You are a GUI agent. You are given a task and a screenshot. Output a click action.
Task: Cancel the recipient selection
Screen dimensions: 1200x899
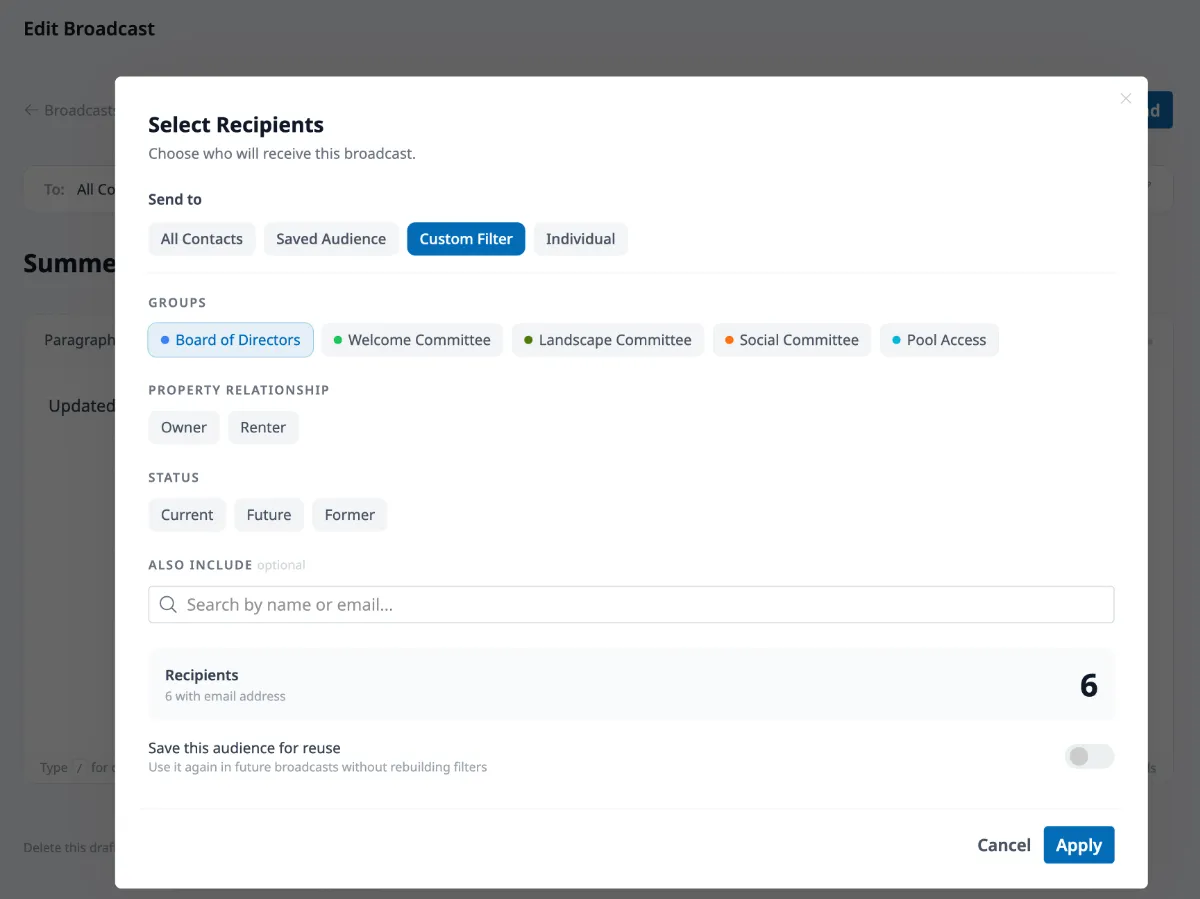[1003, 845]
